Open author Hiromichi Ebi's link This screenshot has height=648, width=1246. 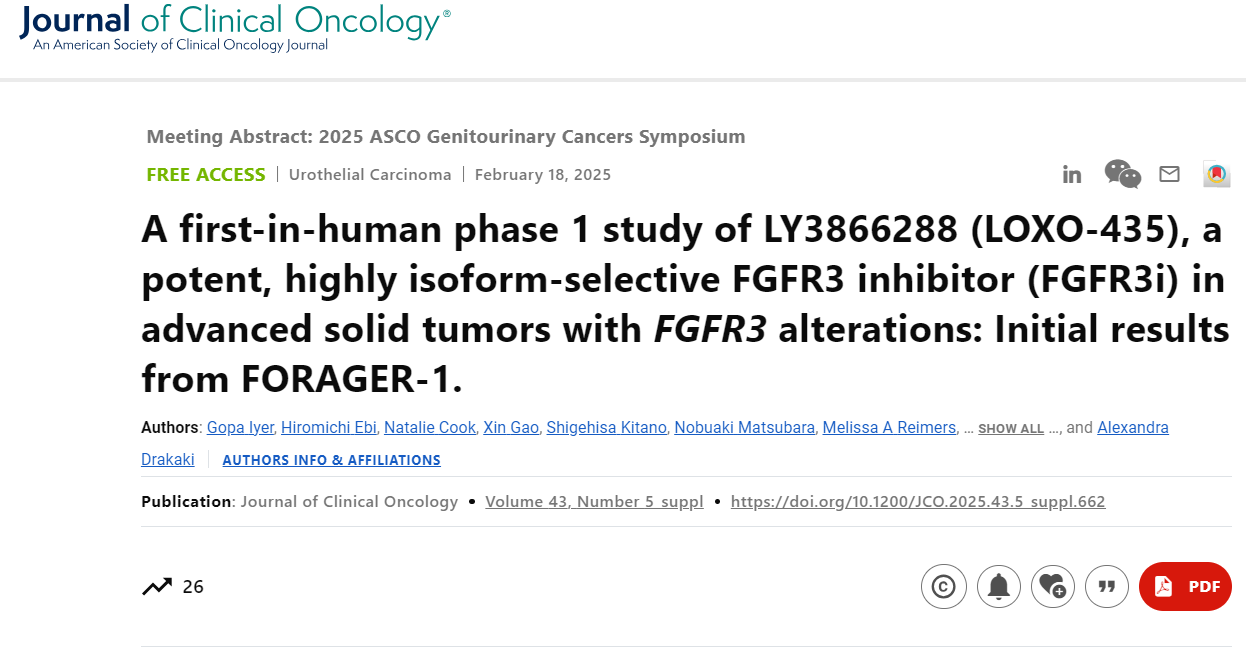tap(329, 428)
